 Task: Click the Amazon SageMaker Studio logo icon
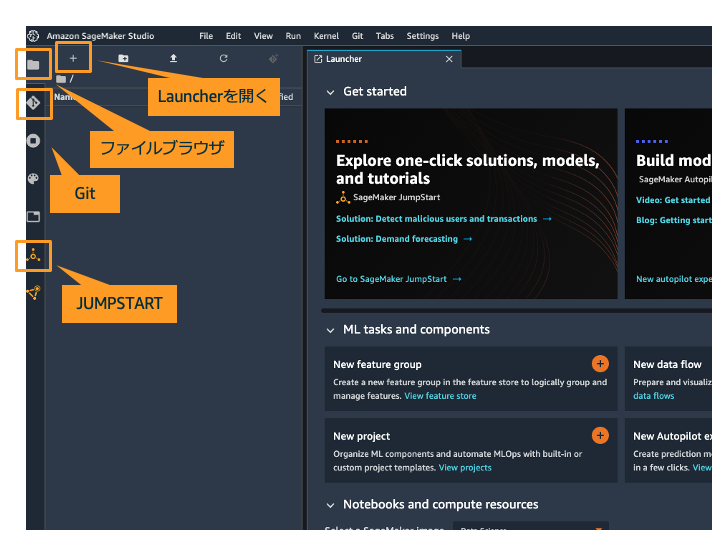click(33, 35)
